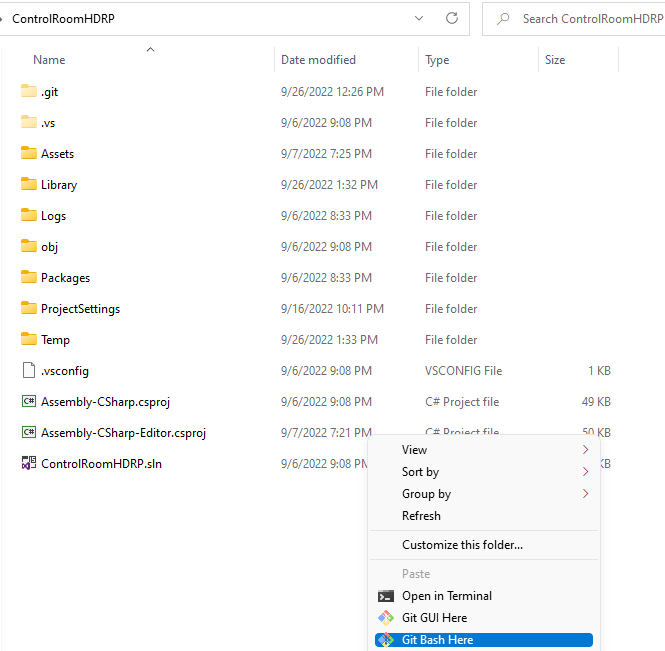Select the obj folder icon
Screen dimensions: 665x651
click(29, 246)
